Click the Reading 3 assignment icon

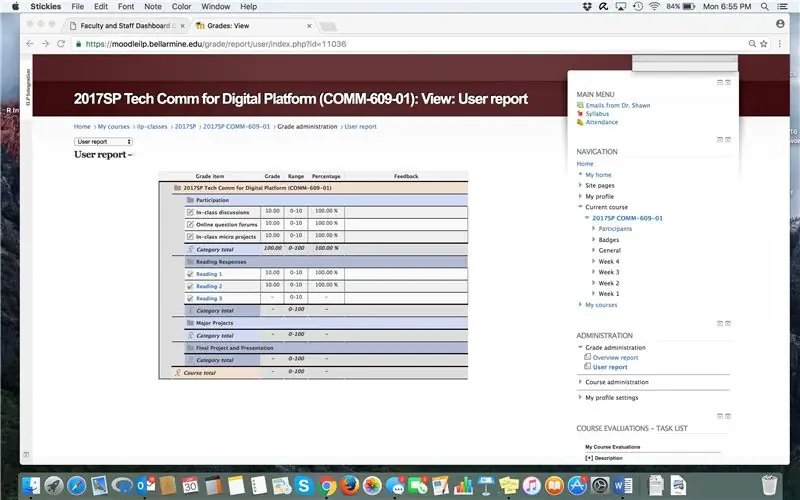coord(190,298)
